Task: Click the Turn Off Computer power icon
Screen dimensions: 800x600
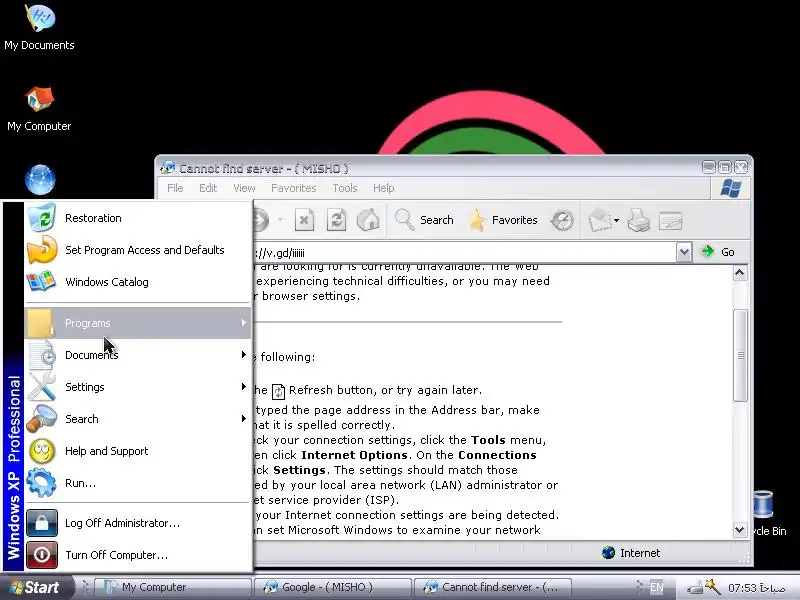Action: [x=42, y=555]
